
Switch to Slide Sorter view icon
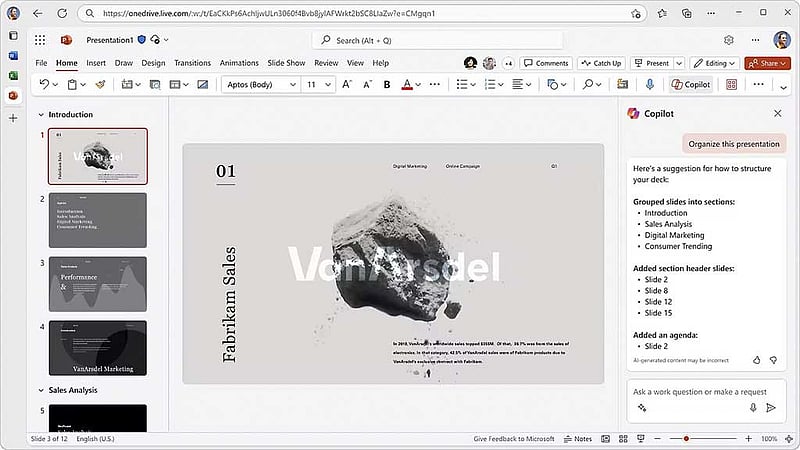pyautogui.click(x=623, y=439)
